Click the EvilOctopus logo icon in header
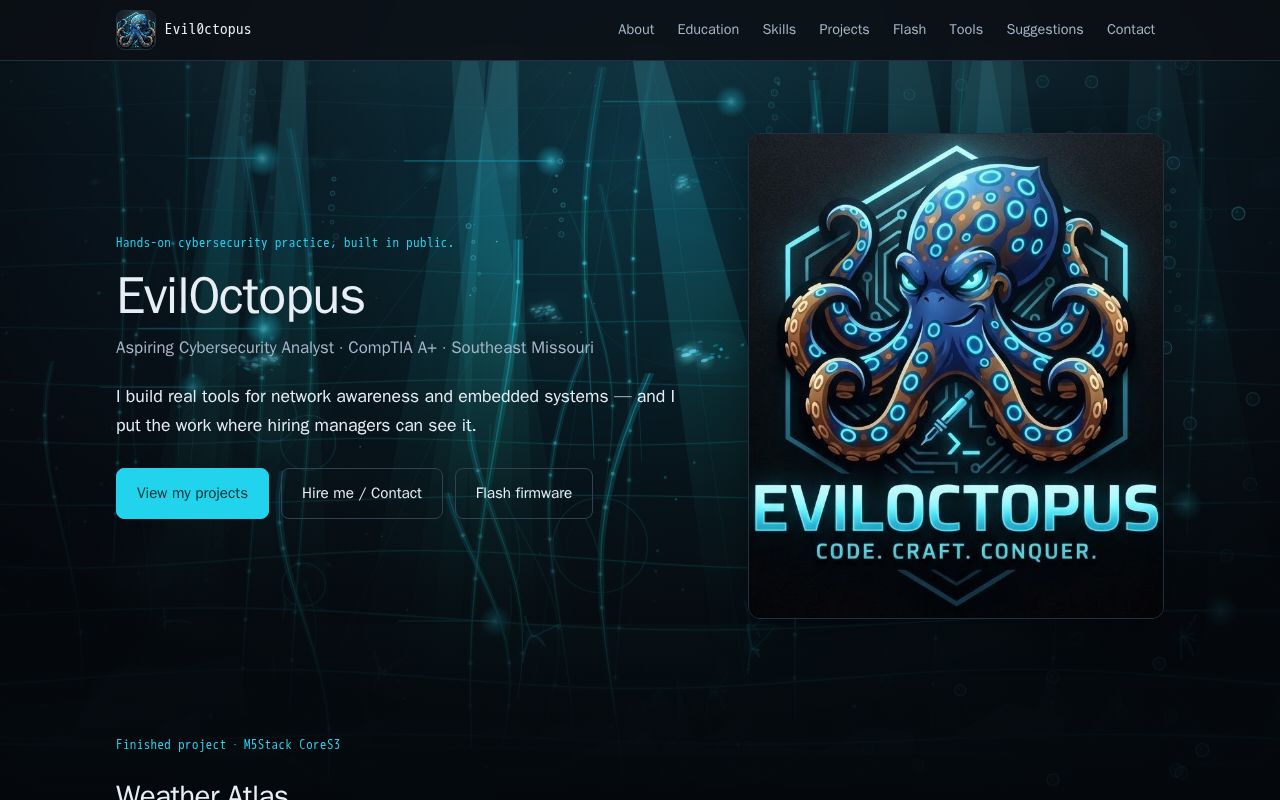Screen dimensions: 1280x800 tap(136, 30)
